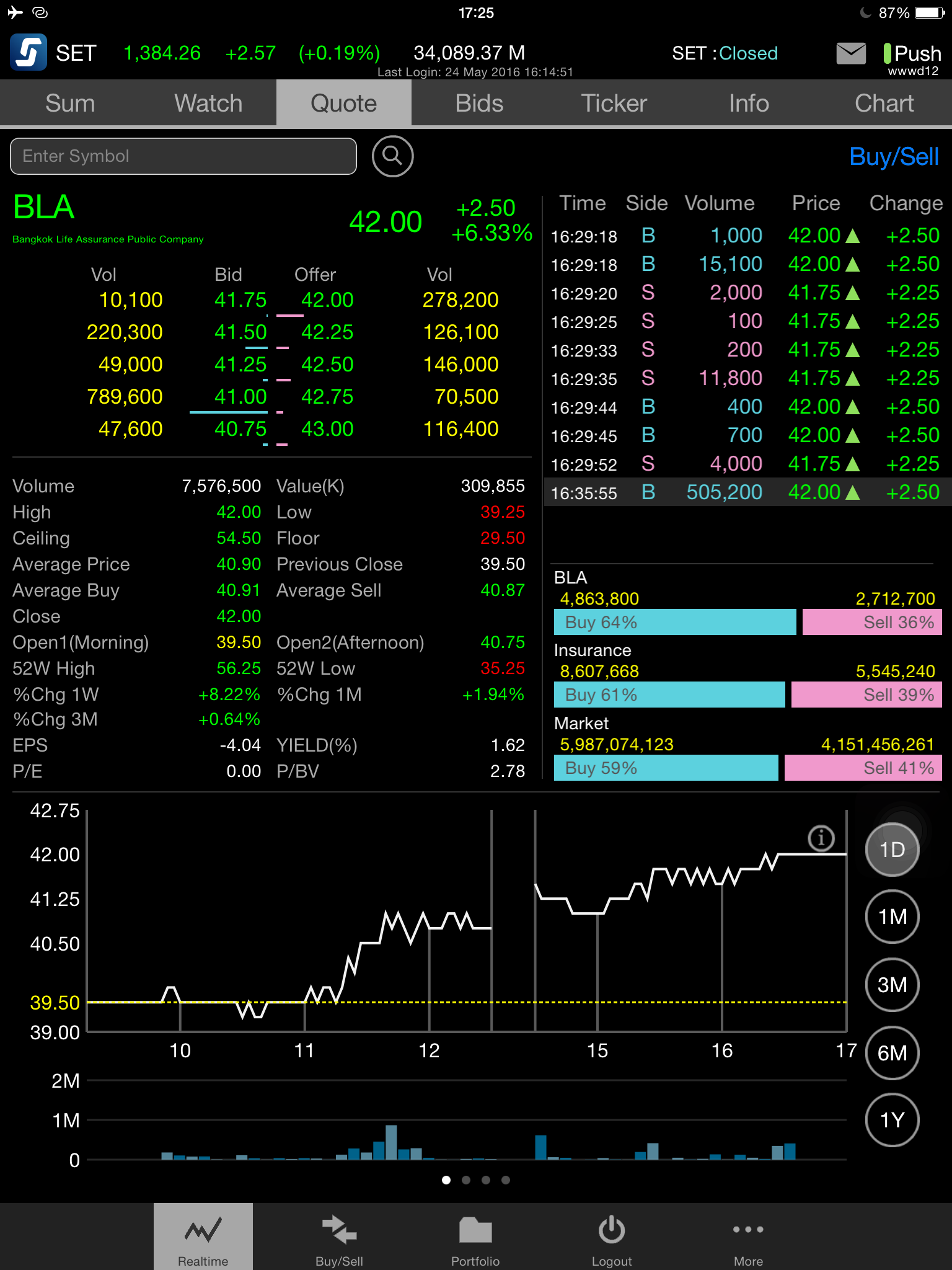Select the 1Y chart range
The height and width of the screenshot is (1270, 952).
click(892, 1120)
